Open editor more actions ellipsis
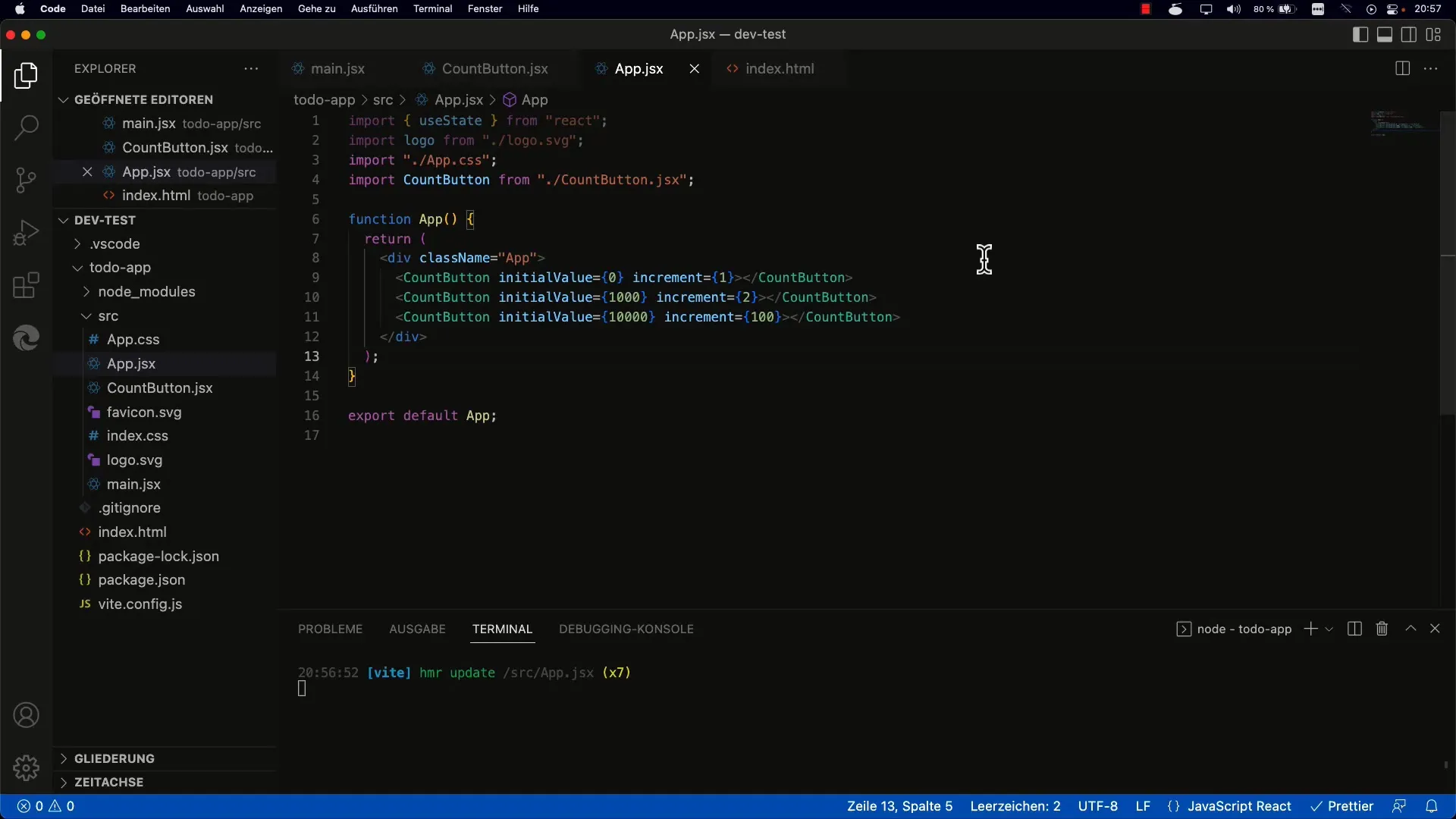 [1431, 68]
